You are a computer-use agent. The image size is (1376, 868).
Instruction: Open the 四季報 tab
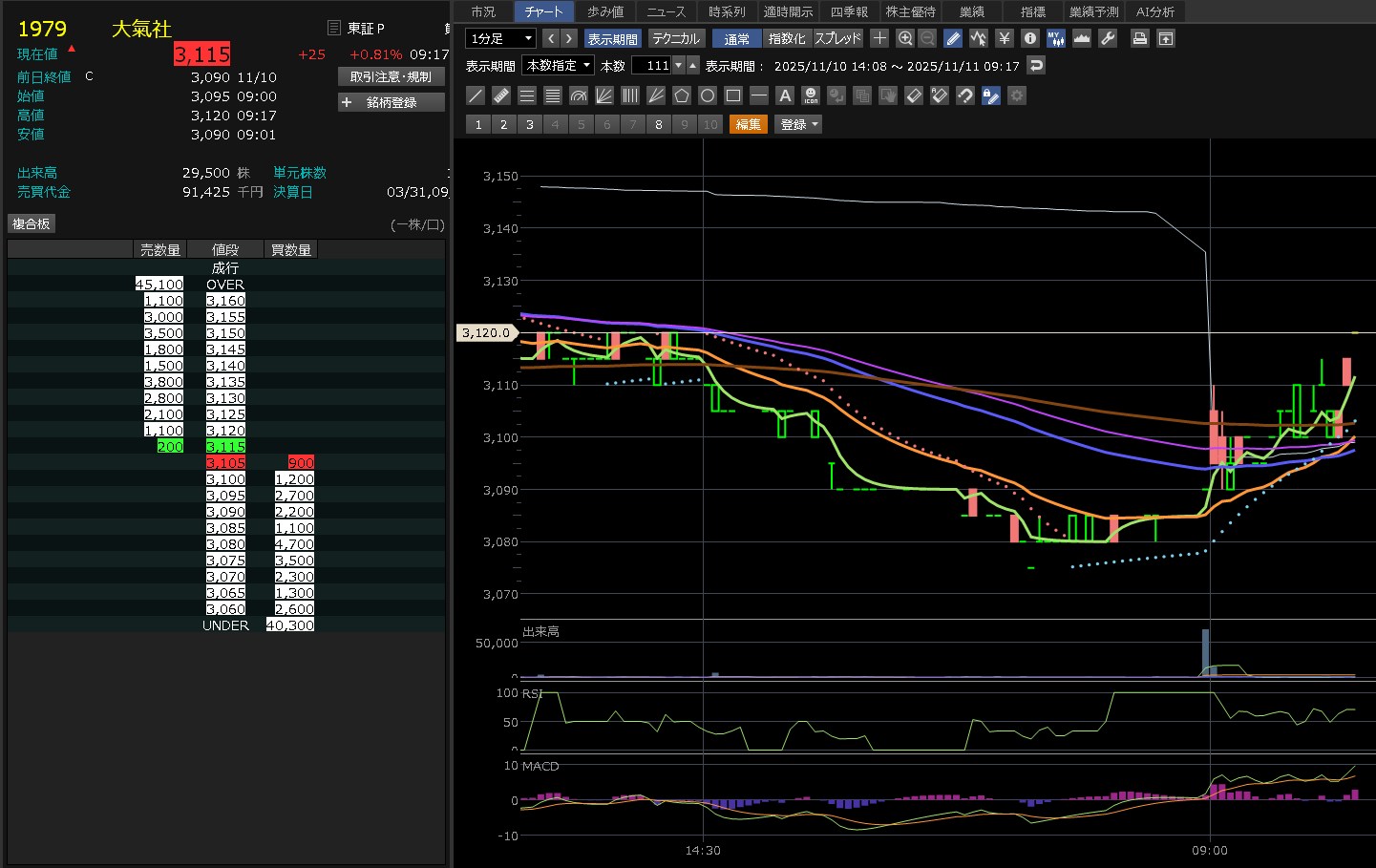tap(848, 11)
